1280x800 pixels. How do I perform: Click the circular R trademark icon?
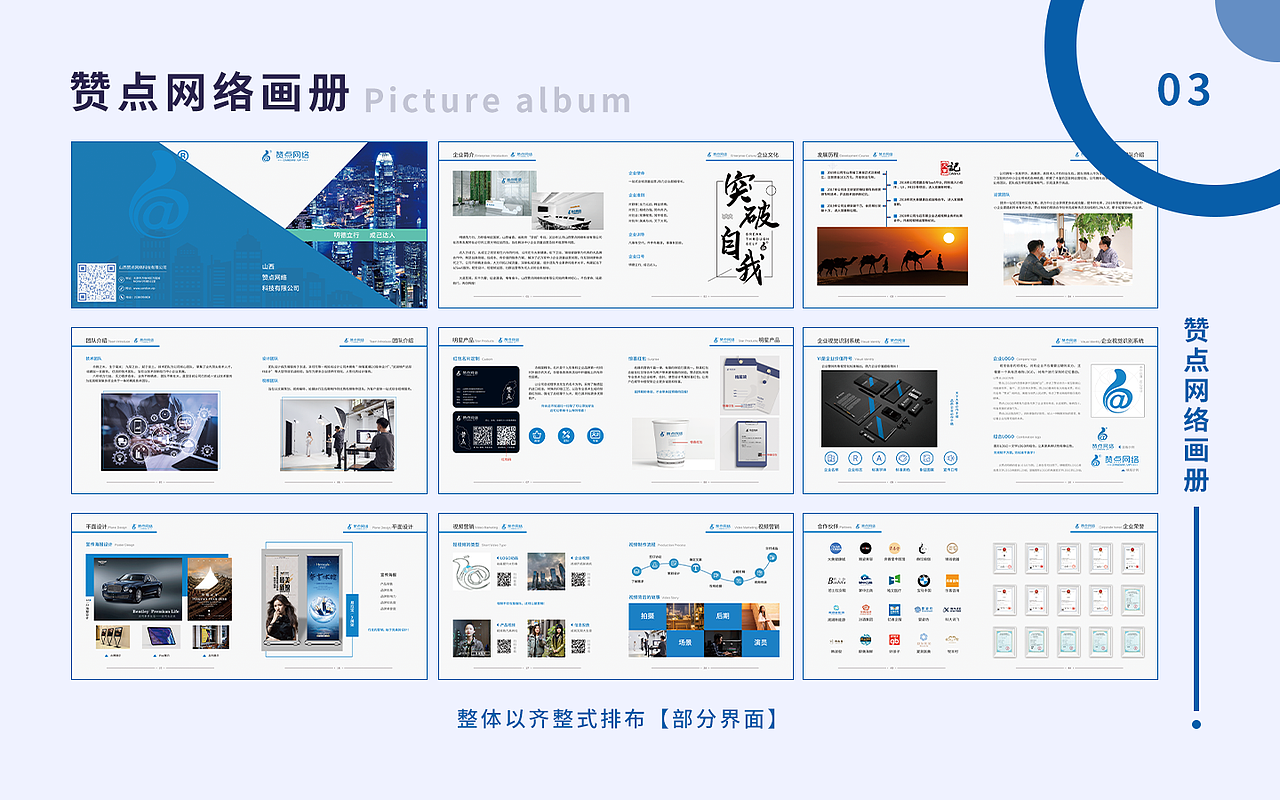[x=856, y=458]
